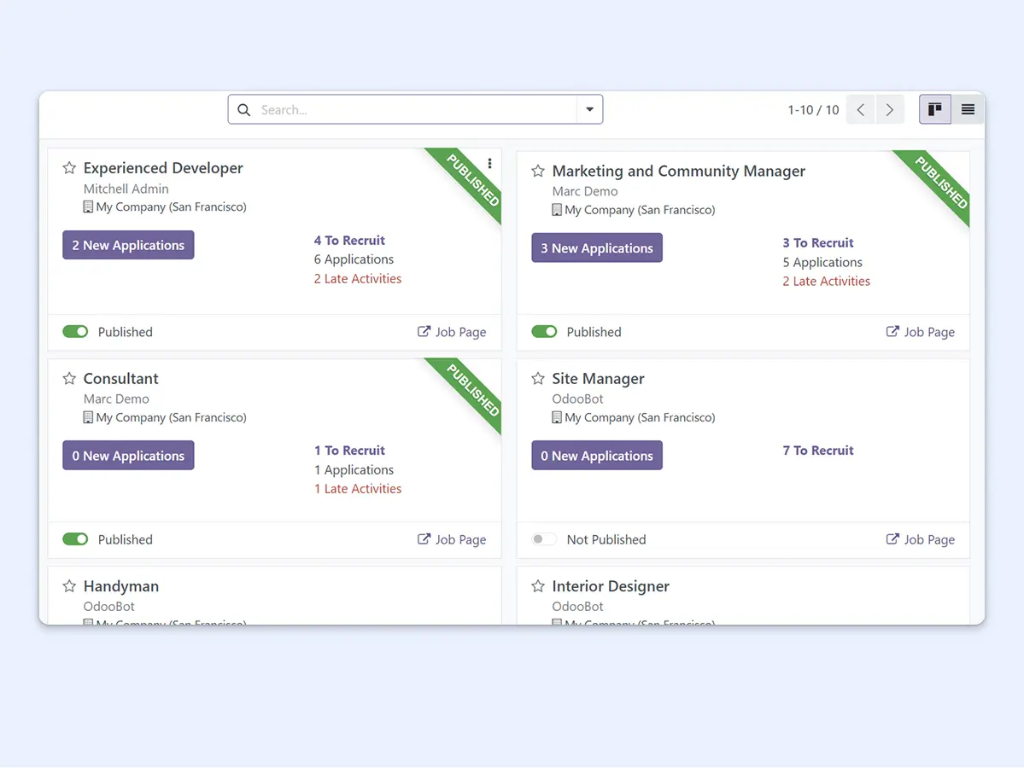Viewport: 1024px width, 768px height.
Task: View 2 Late Activities for Experienced Developer
Action: [x=357, y=279]
